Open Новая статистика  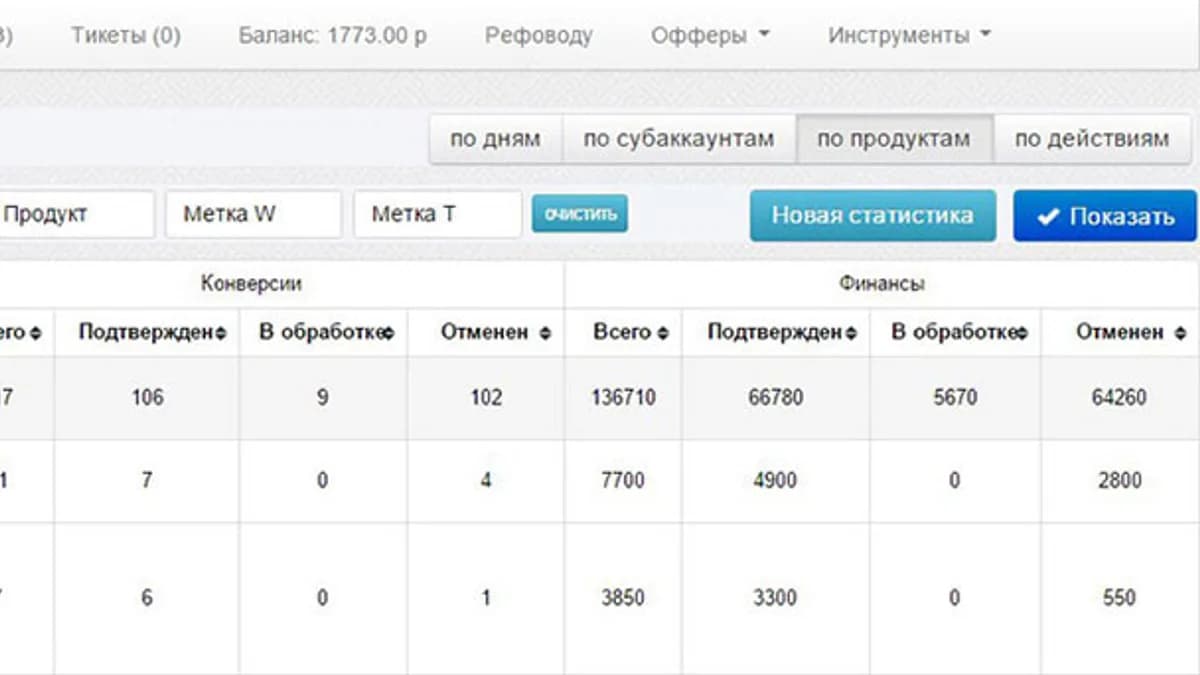[x=873, y=215]
